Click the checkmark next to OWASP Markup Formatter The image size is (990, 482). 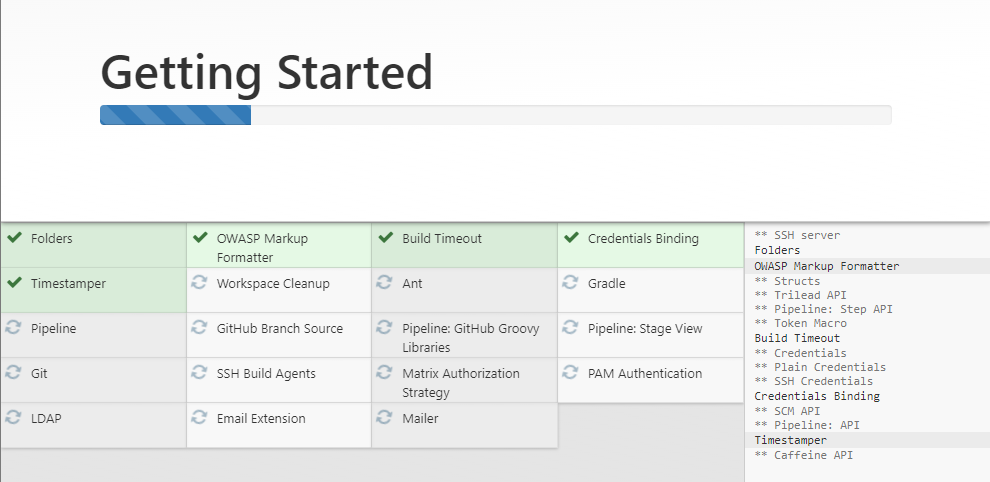point(200,239)
